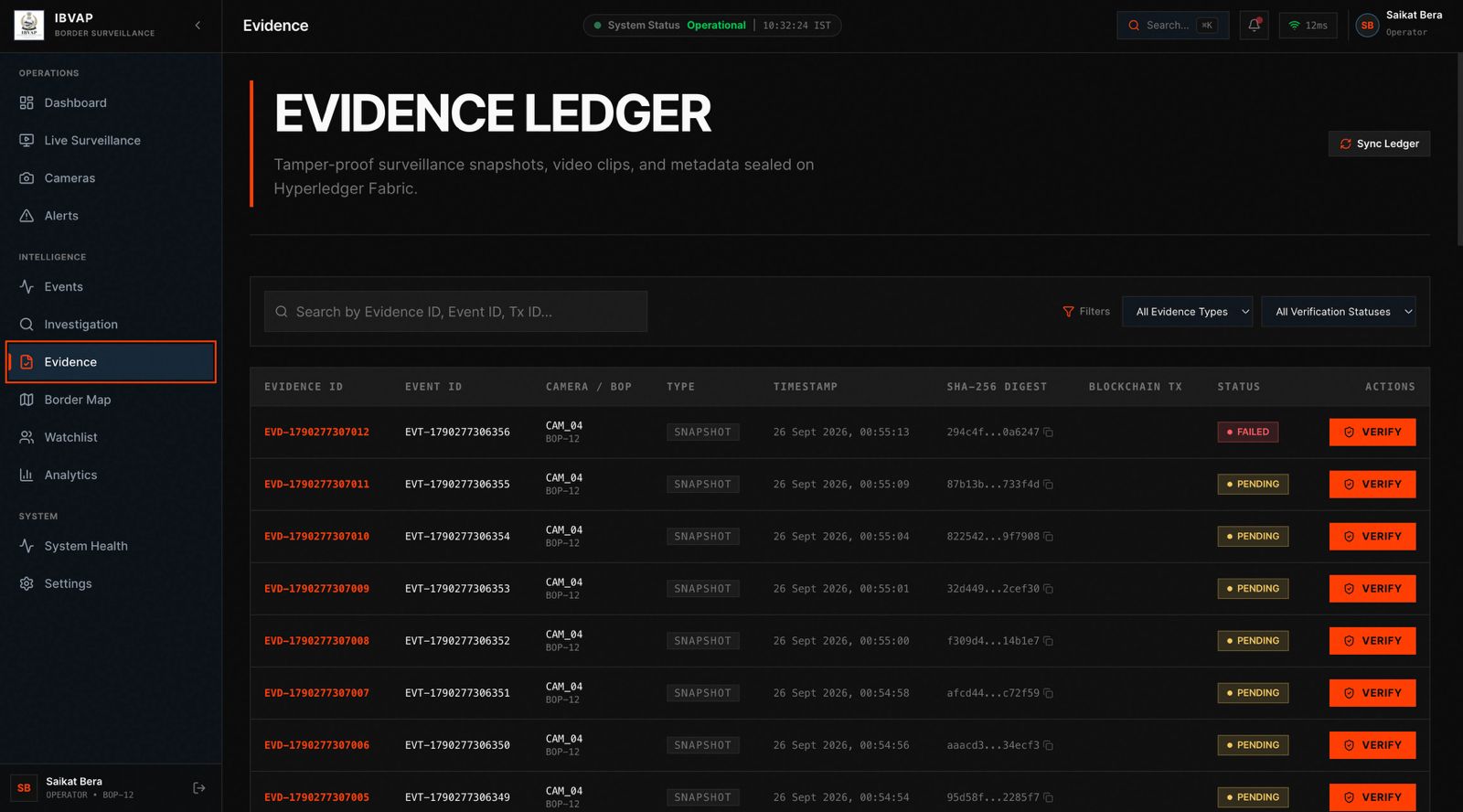Open the Border Map
1463x812 pixels.
pos(111,400)
